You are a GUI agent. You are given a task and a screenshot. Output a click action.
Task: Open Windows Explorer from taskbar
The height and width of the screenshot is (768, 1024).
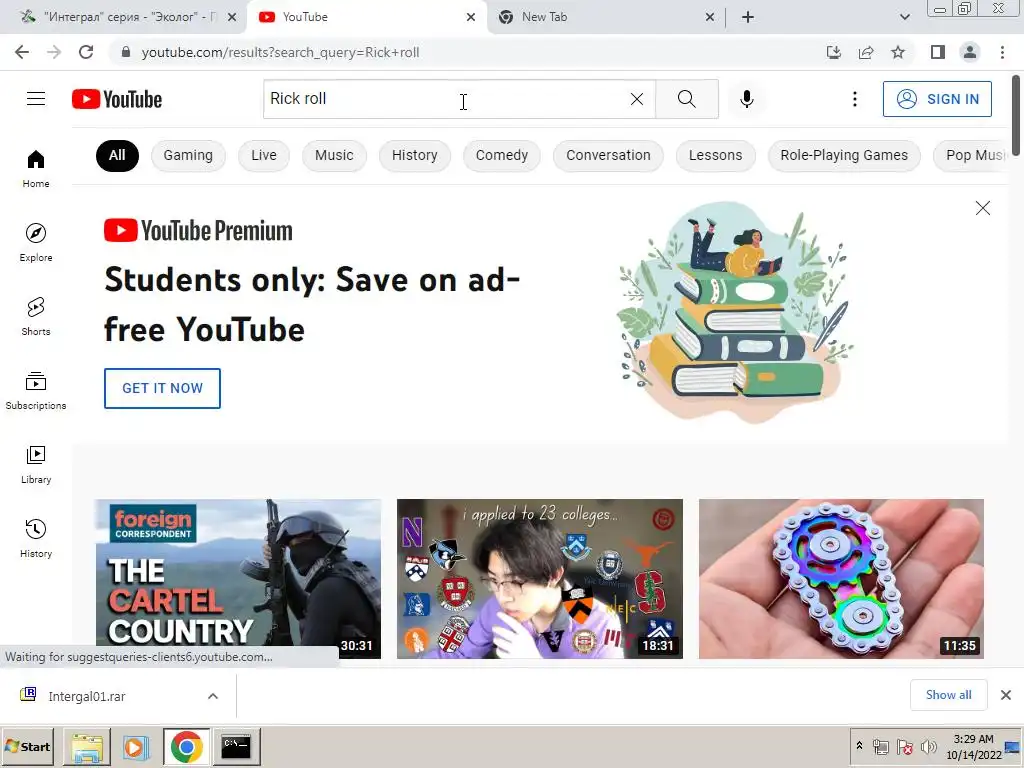pyautogui.click(x=87, y=746)
